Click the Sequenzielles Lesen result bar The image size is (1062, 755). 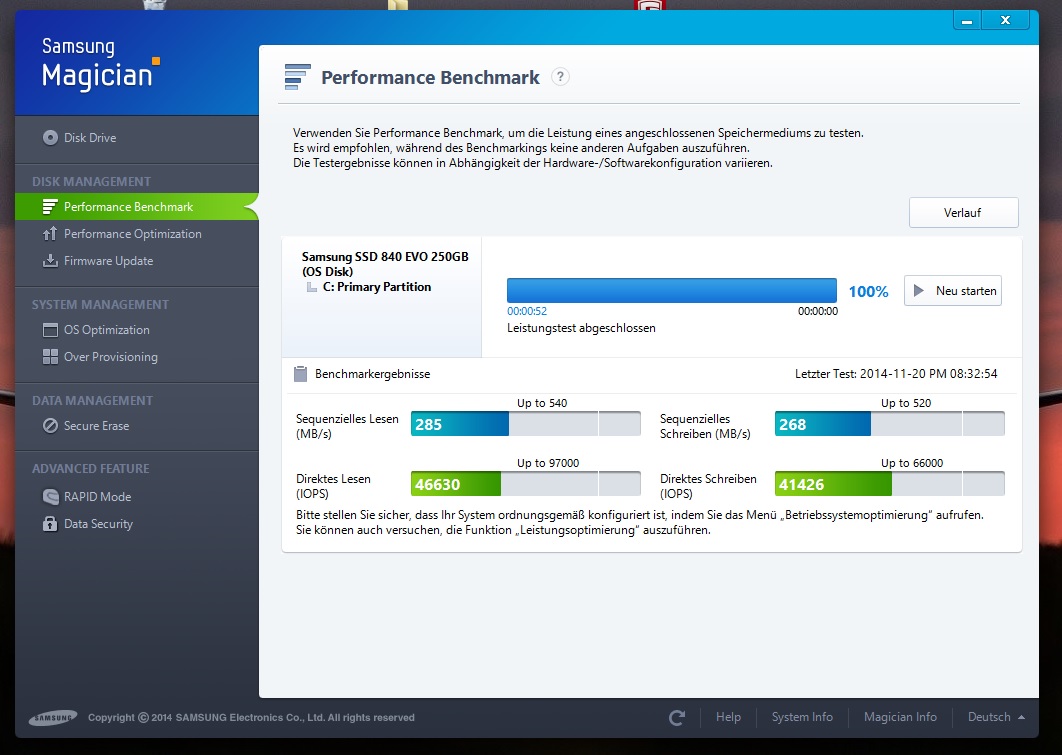click(x=526, y=424)
